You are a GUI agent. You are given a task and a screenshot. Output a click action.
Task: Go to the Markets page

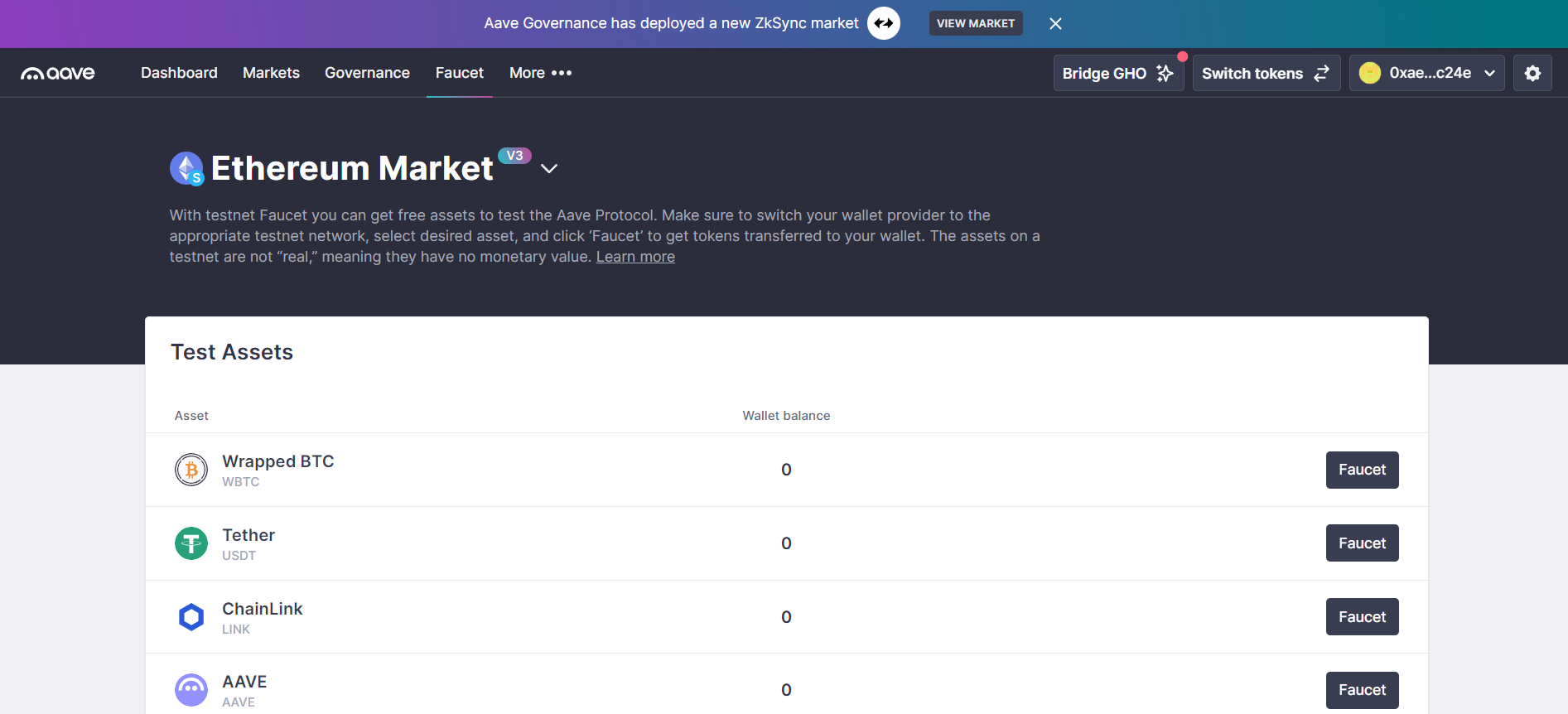(x=271, y=73)
